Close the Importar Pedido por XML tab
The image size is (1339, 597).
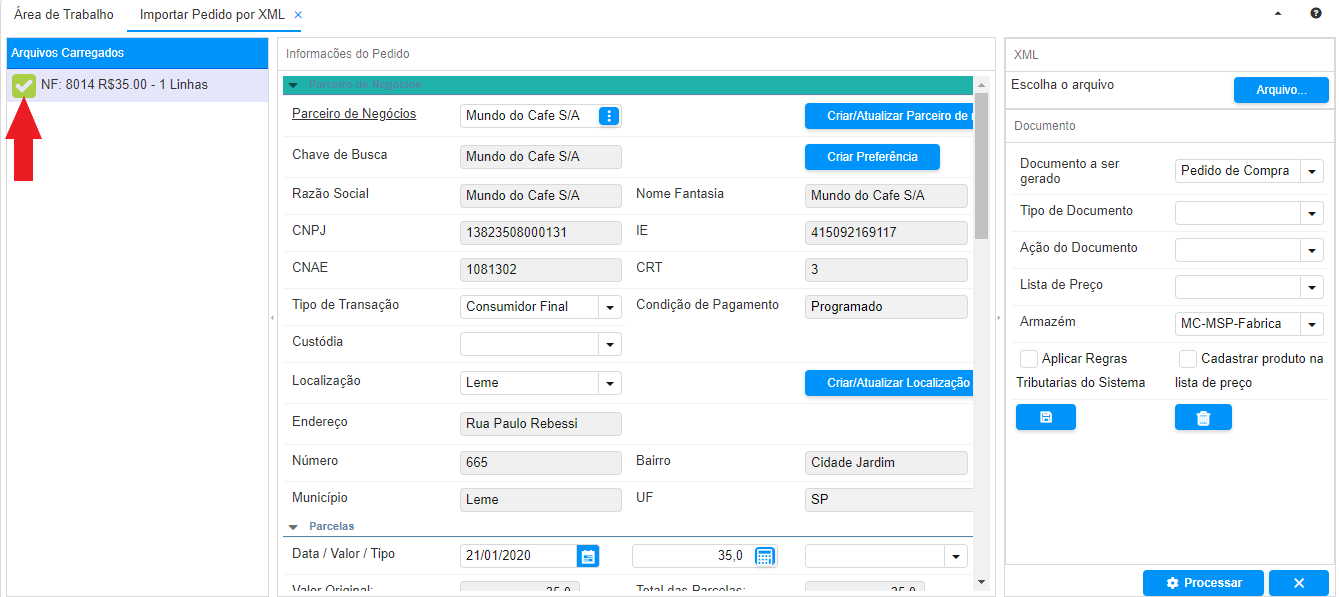298,15
